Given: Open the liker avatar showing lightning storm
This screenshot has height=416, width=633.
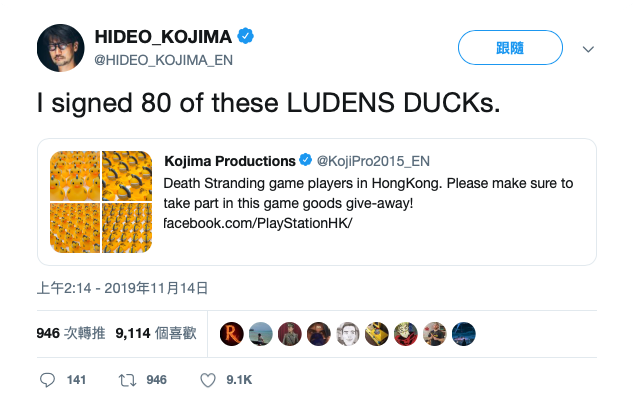Looking at the screenshot, I should [463, 333].
